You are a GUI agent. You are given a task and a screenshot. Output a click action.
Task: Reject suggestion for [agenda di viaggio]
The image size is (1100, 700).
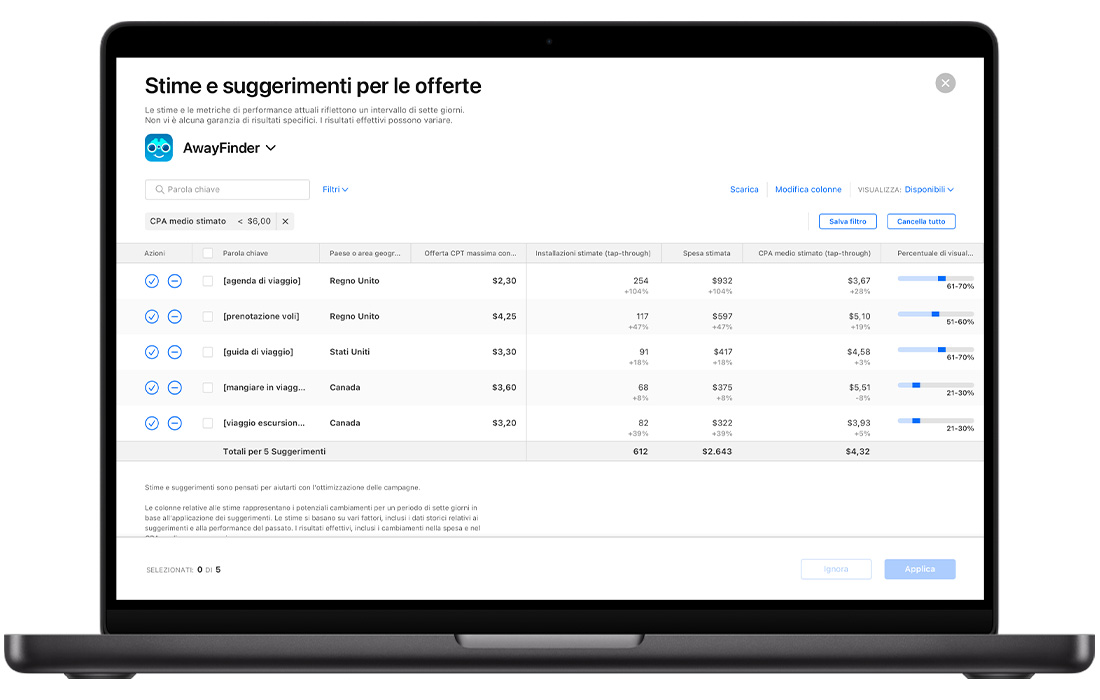(174, 281)
